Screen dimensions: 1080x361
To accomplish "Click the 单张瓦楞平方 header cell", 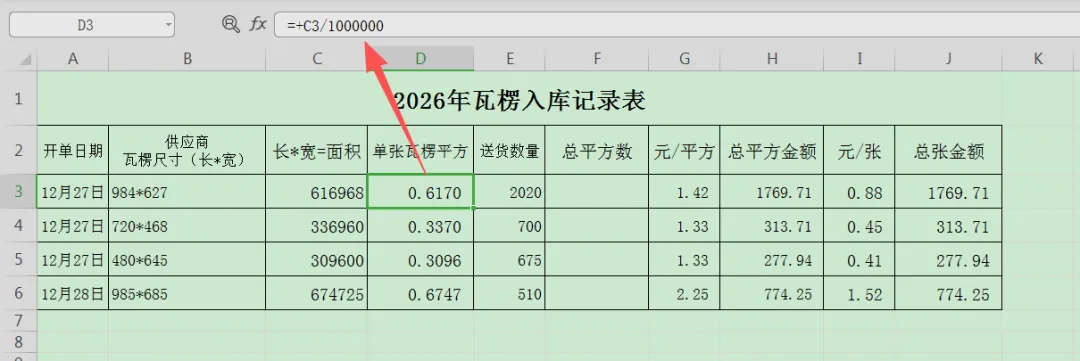I will click(x=421, y=150).
